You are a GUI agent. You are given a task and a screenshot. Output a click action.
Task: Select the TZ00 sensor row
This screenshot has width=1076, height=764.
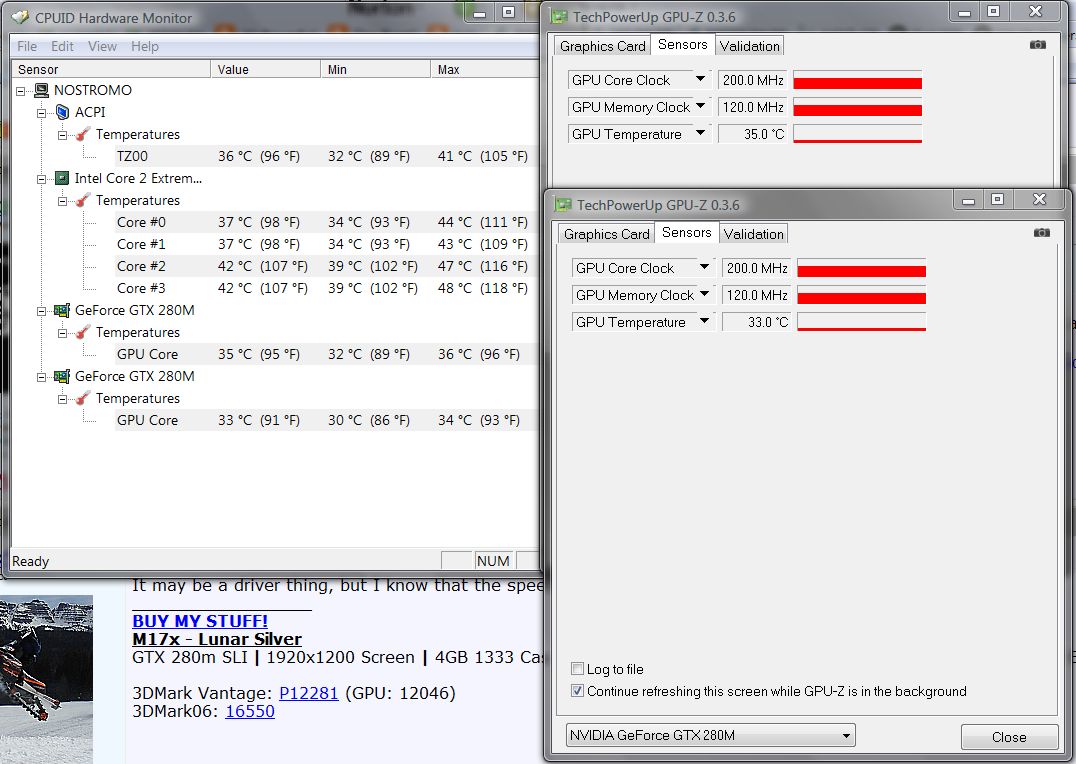(327, 156)
